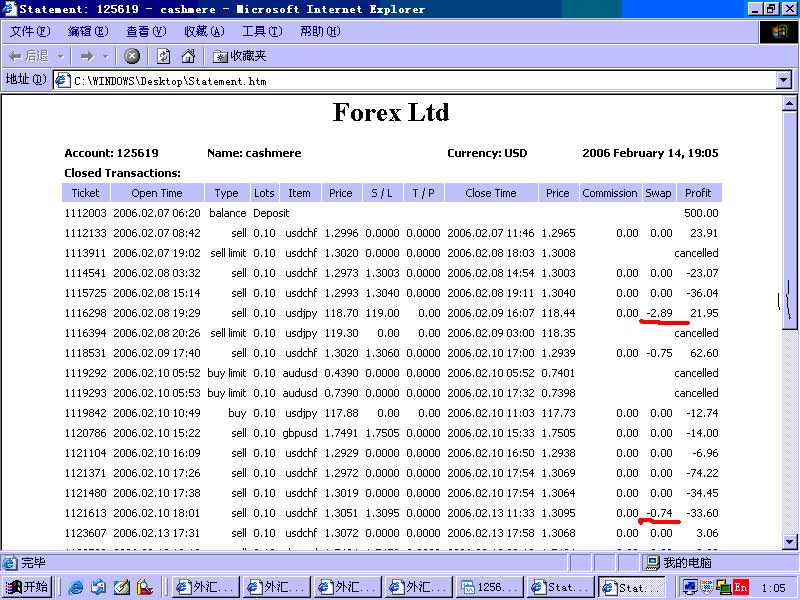Click the vertical scrollbar down arrow
The width and height of the screenshot is (800, 600).
pos(791,541)
